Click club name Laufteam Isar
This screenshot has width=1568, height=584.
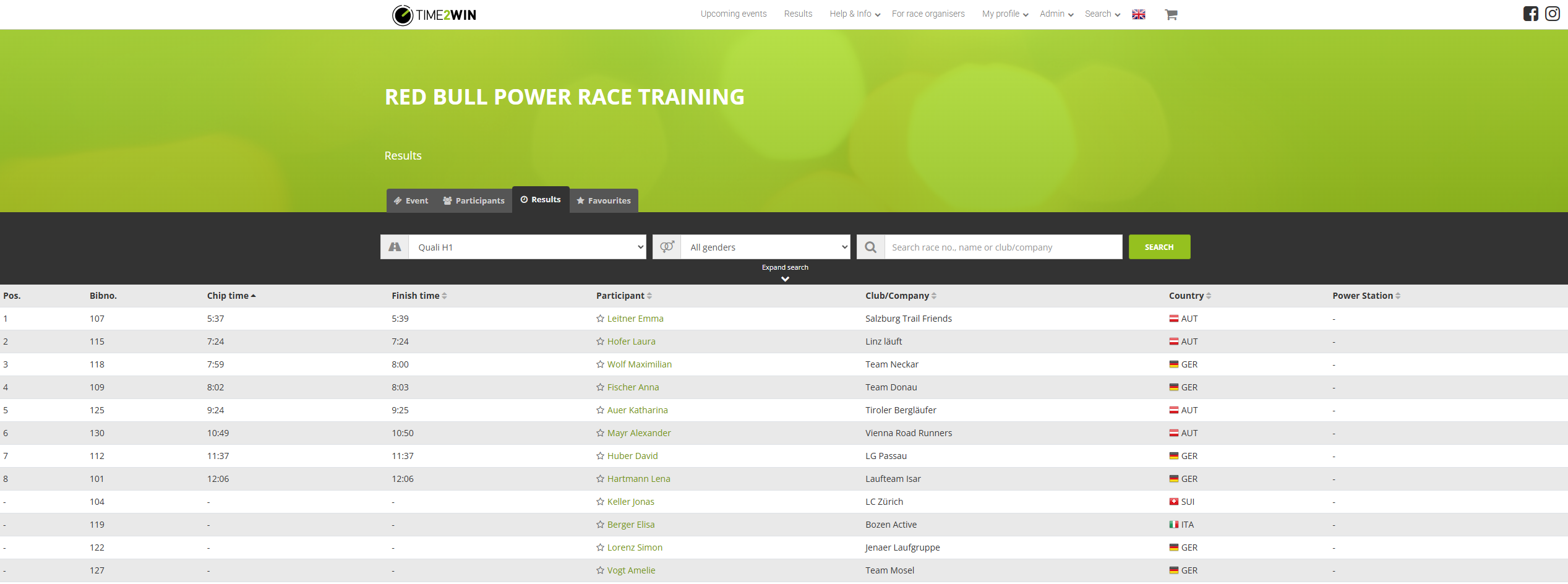point(893,479)
